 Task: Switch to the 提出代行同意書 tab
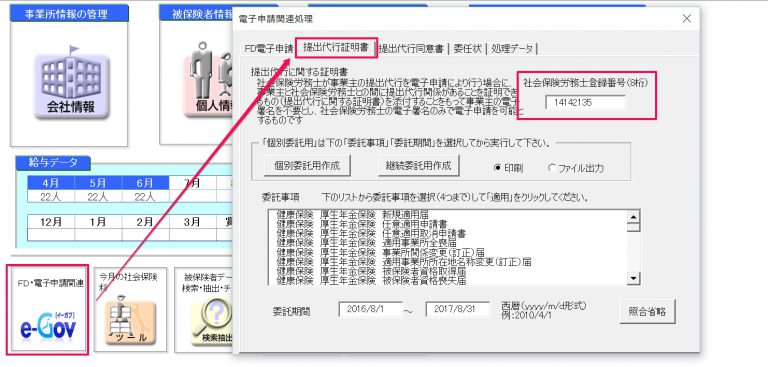pos(411,49)
